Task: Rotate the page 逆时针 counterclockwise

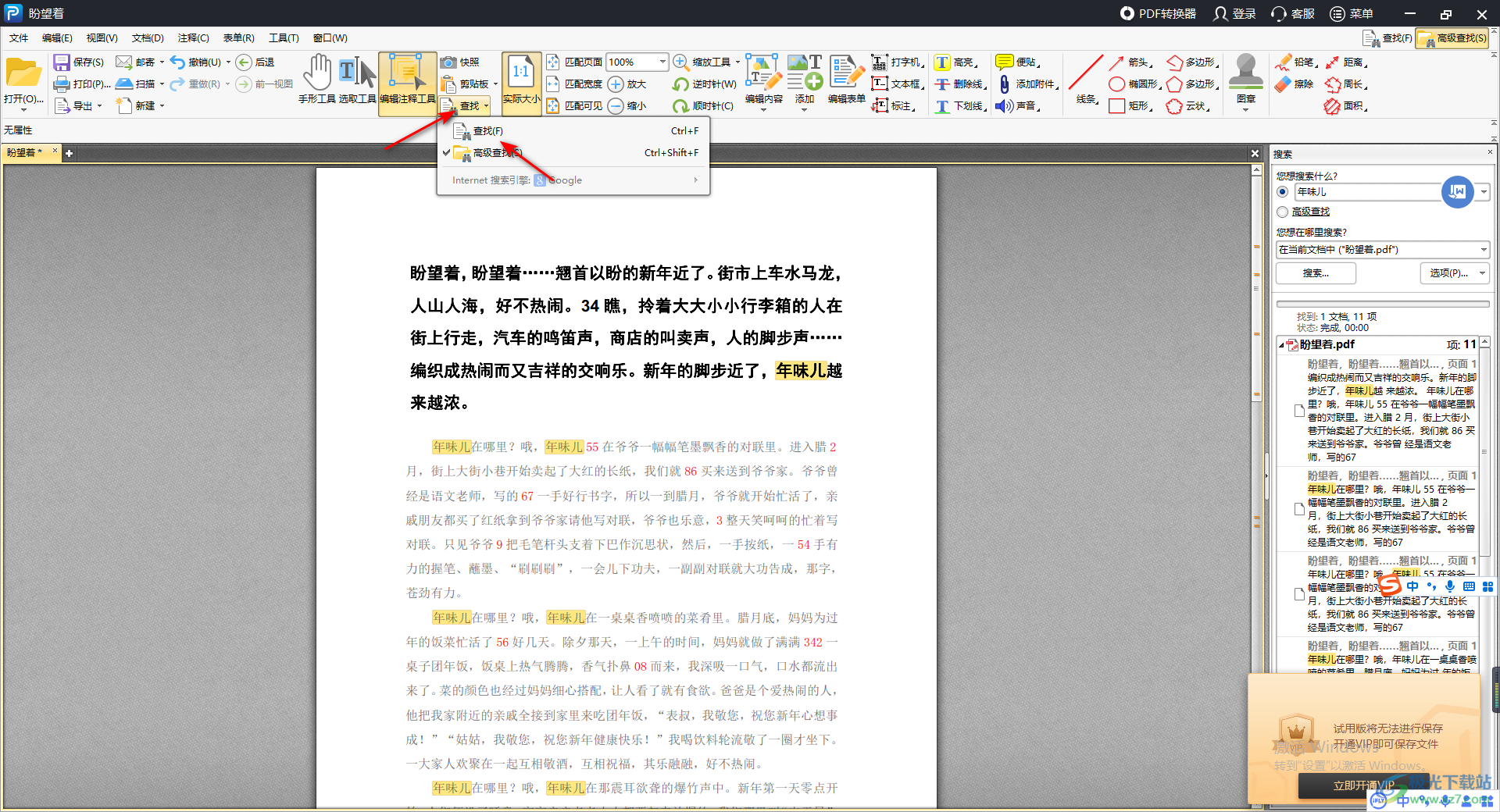Action: [x=705, y=84]
